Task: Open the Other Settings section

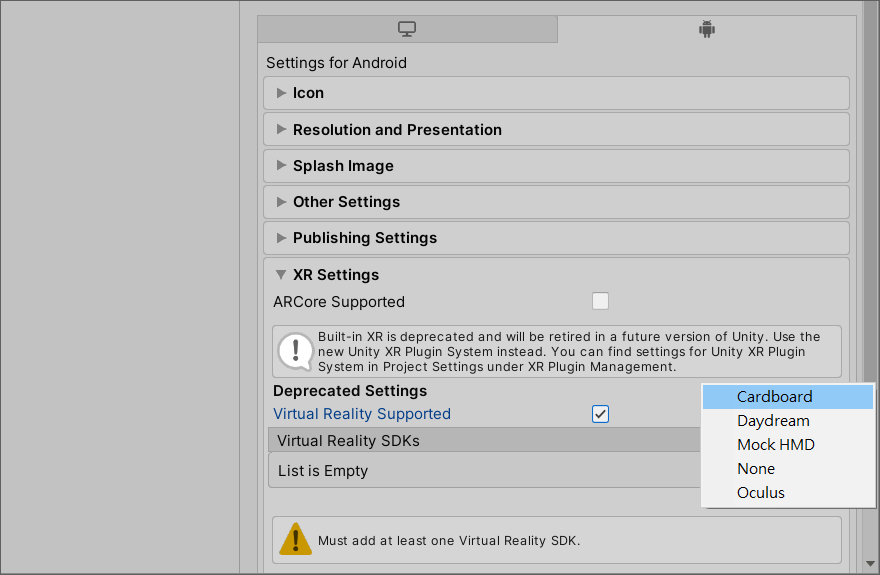Action: 346,202
